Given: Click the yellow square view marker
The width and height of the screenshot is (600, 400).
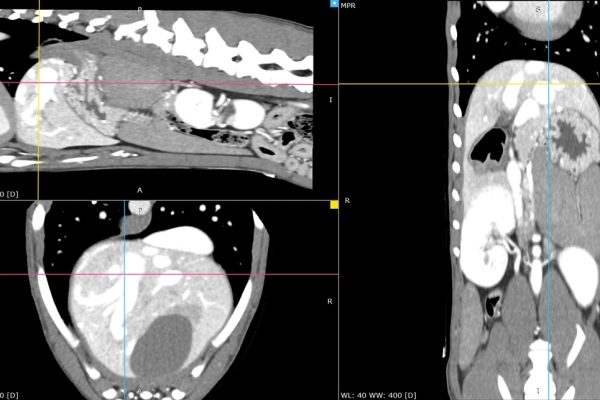Looking at the screenshot, I should 334,204.
